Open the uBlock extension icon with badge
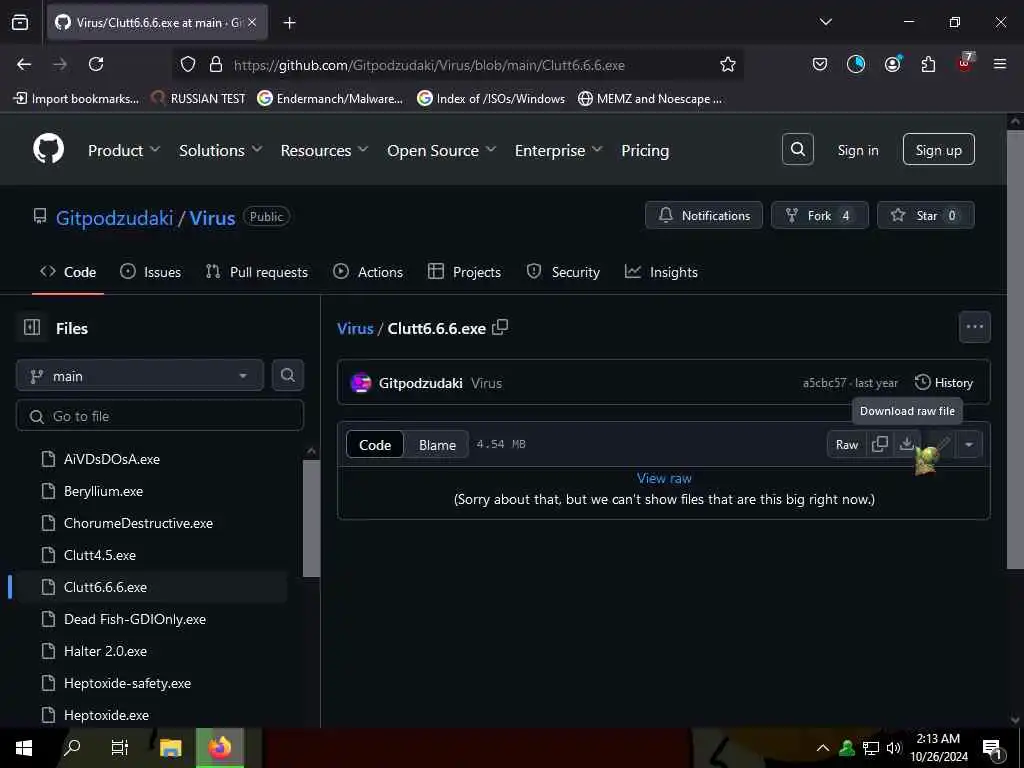1024x768 pixels. coord(965,63)
